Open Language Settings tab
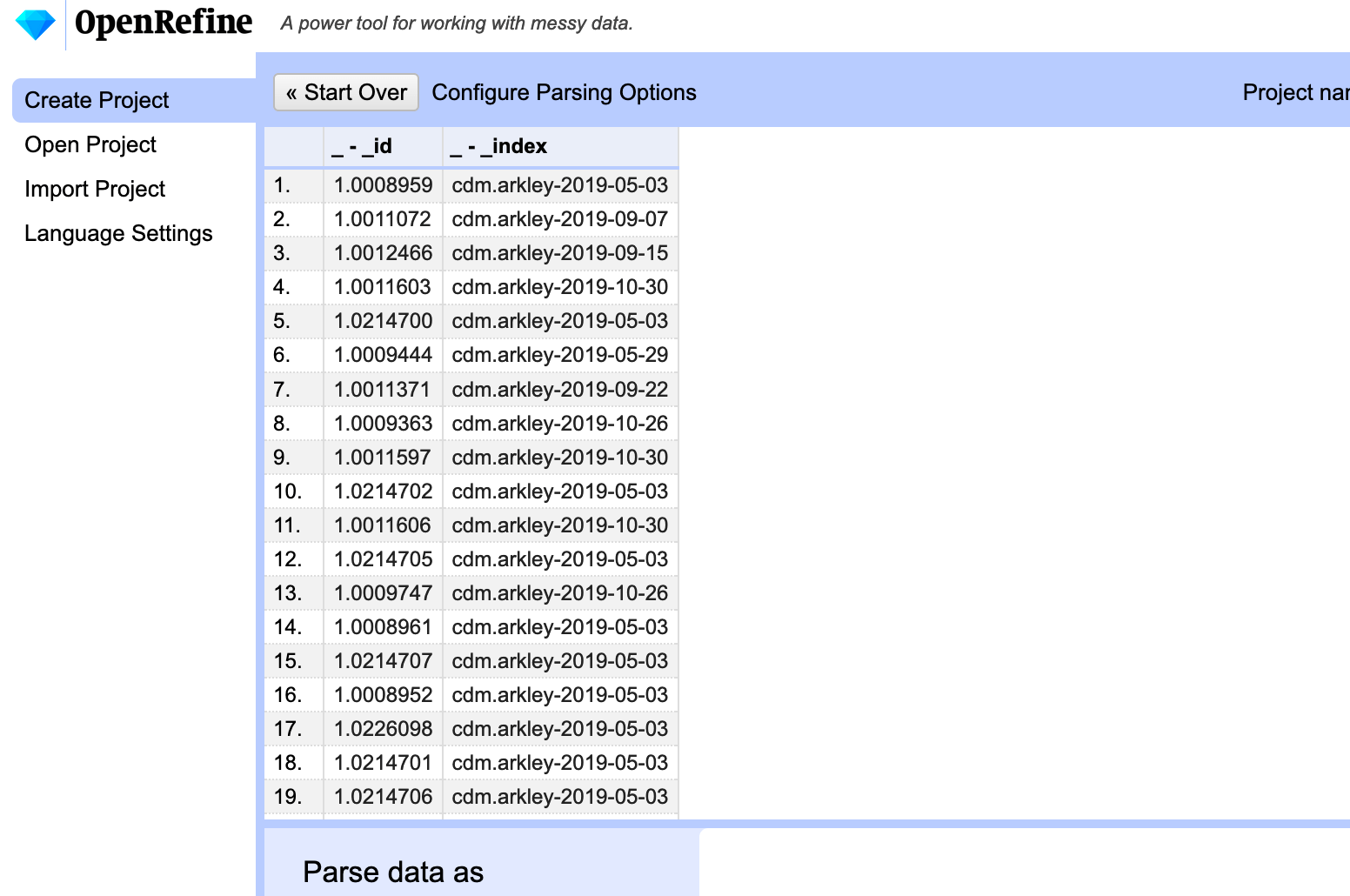 [118, 233]
